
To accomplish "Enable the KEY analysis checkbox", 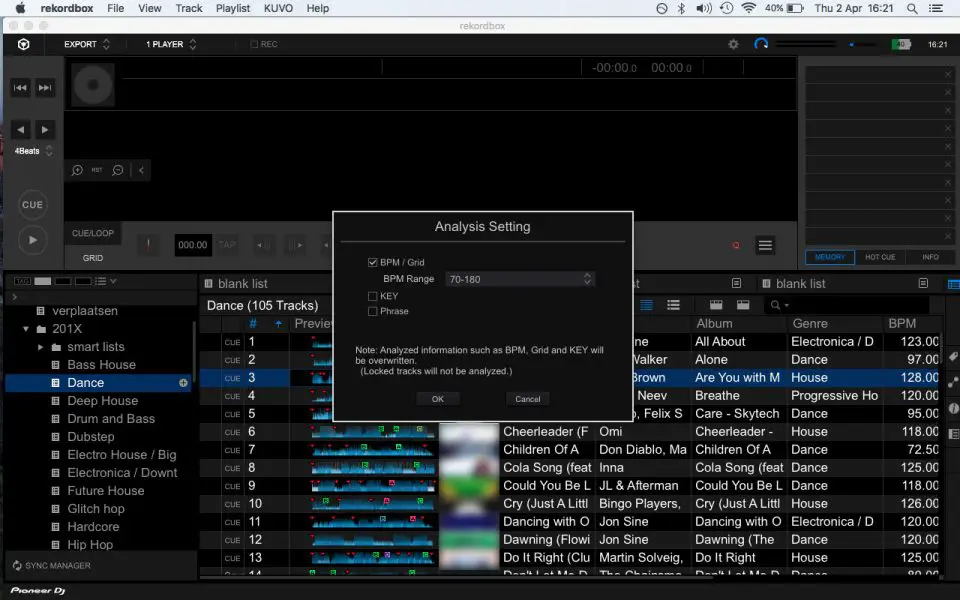I will 372,296.
